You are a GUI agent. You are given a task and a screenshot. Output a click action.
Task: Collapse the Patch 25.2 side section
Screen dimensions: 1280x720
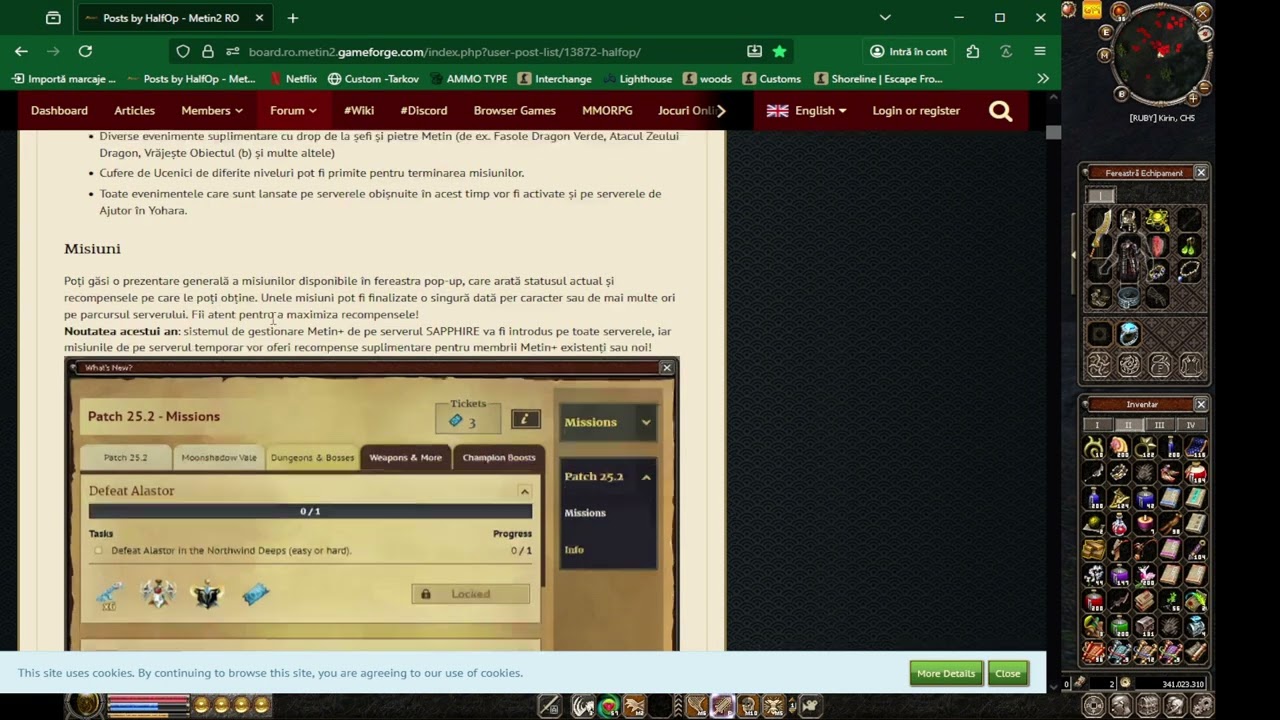pos(646,477)
